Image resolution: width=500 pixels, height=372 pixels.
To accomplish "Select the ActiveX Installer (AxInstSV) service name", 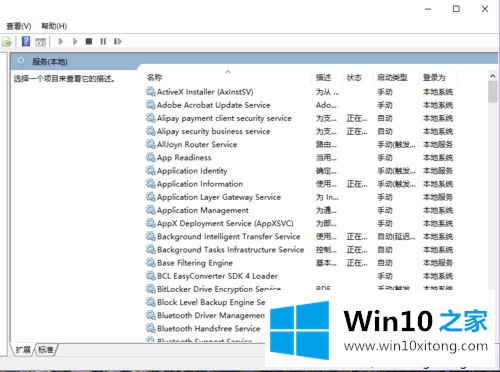I will click(205, 92).
